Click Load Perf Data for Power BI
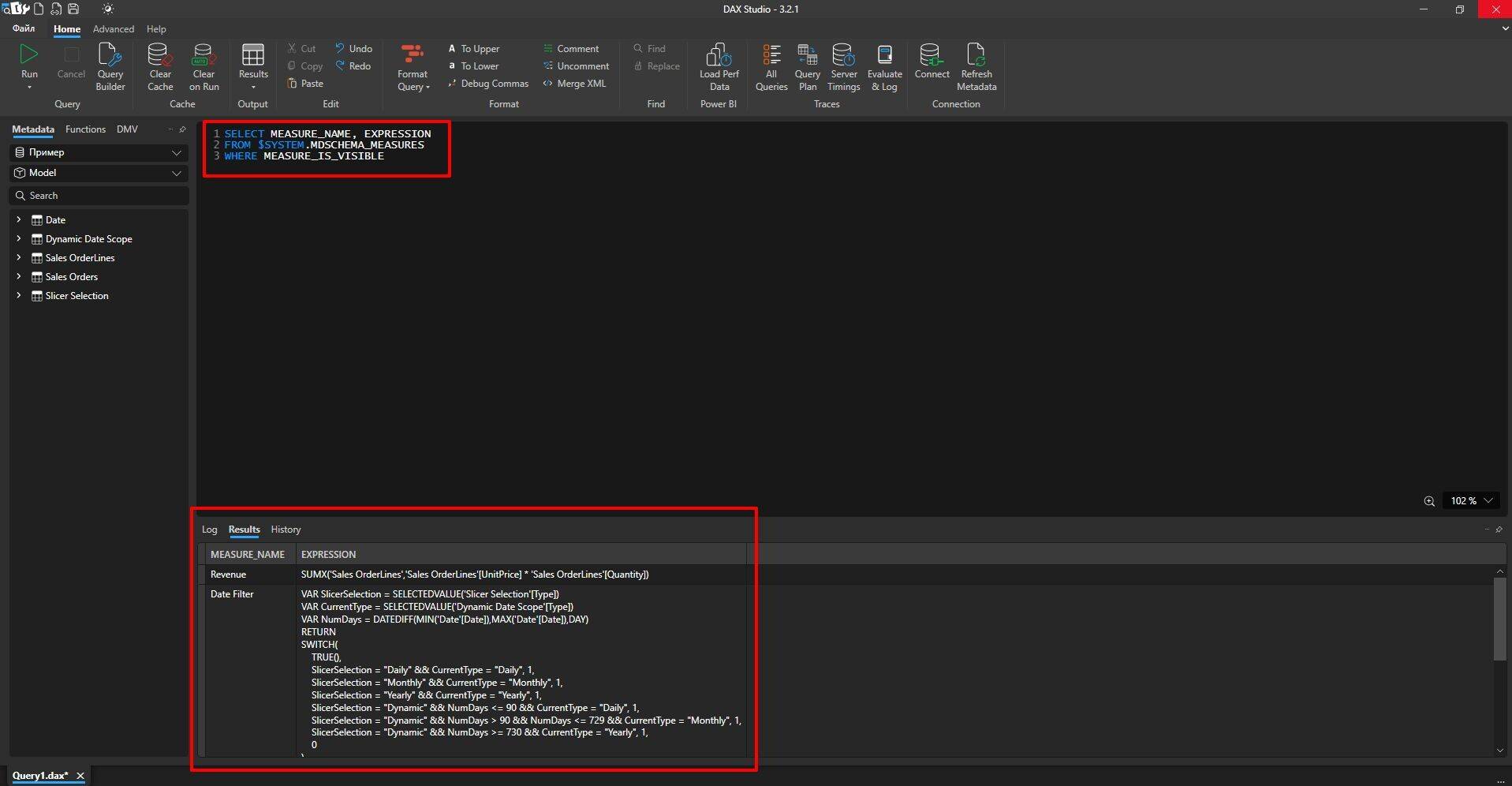 (x=719, y=67)
